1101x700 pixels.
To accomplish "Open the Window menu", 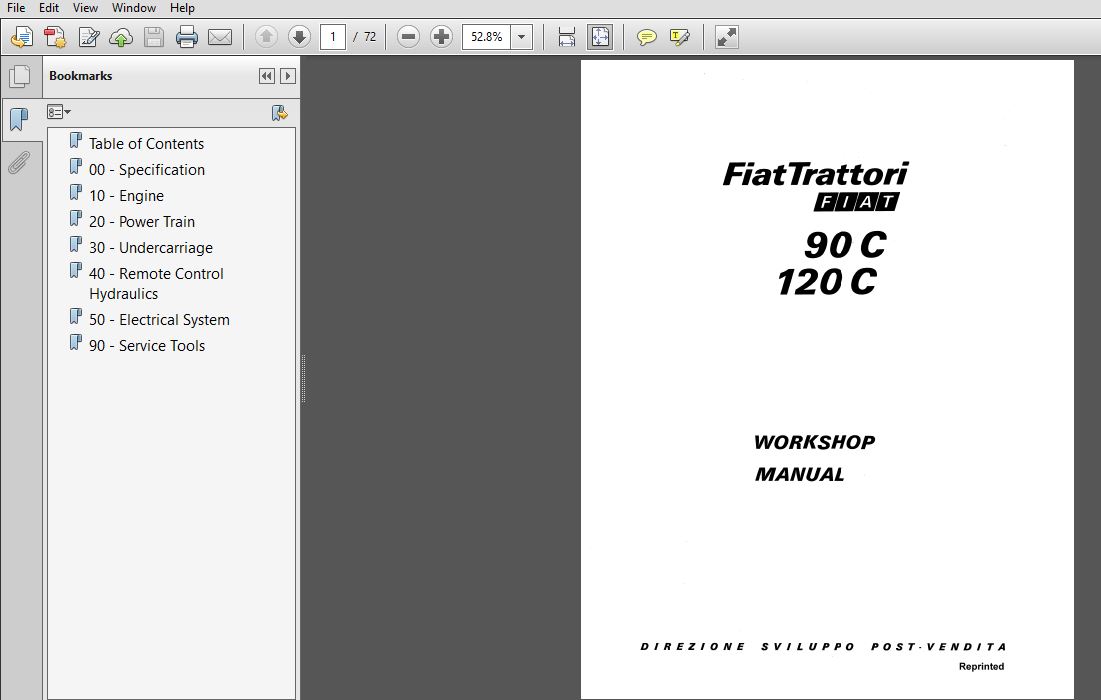I will [134, 8].
